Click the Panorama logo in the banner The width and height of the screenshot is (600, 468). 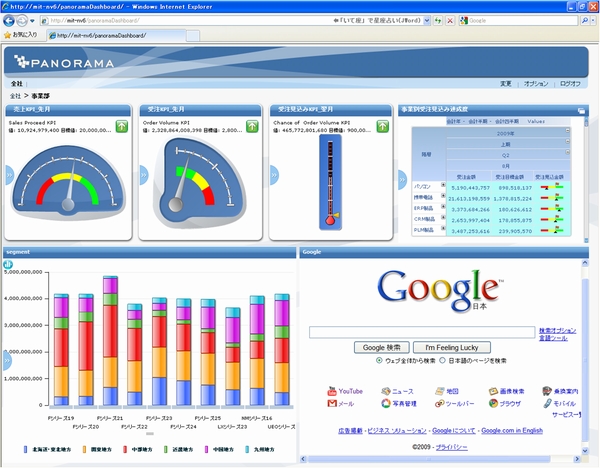(64, 62)
